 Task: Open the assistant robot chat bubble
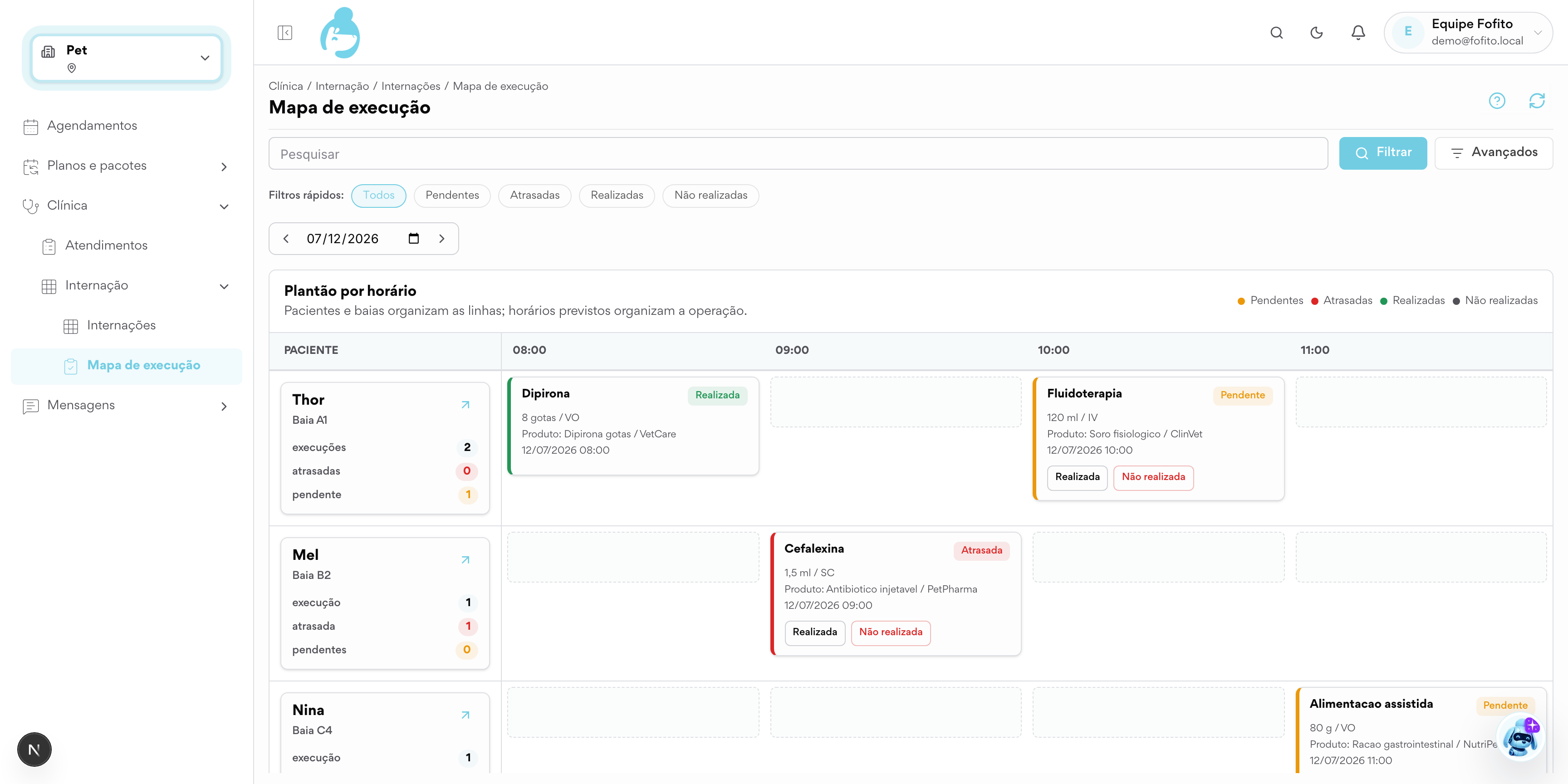(1520, 737)
